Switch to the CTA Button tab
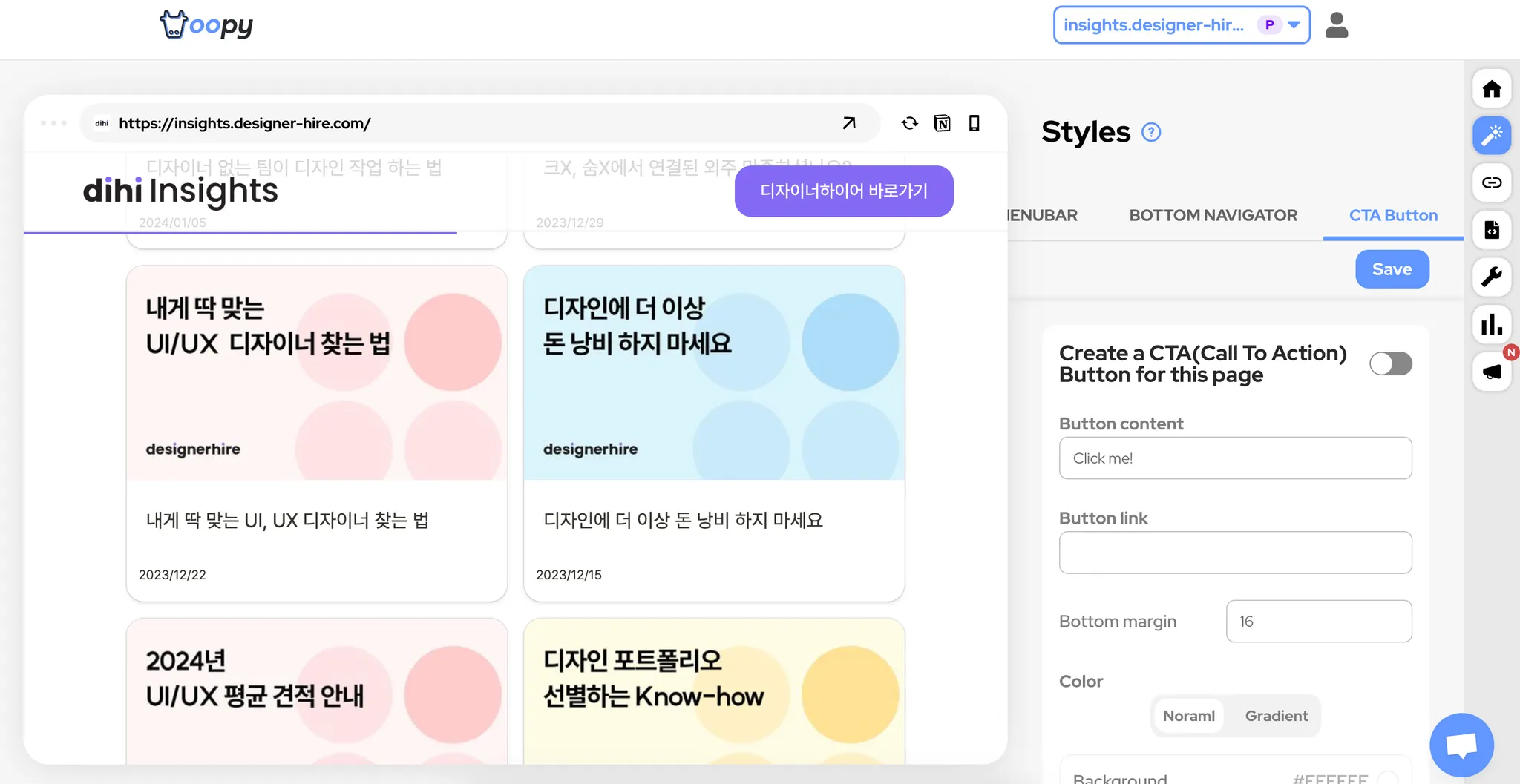The image size is (1520, 784). pyautogui.click(x=1393, y=215)
